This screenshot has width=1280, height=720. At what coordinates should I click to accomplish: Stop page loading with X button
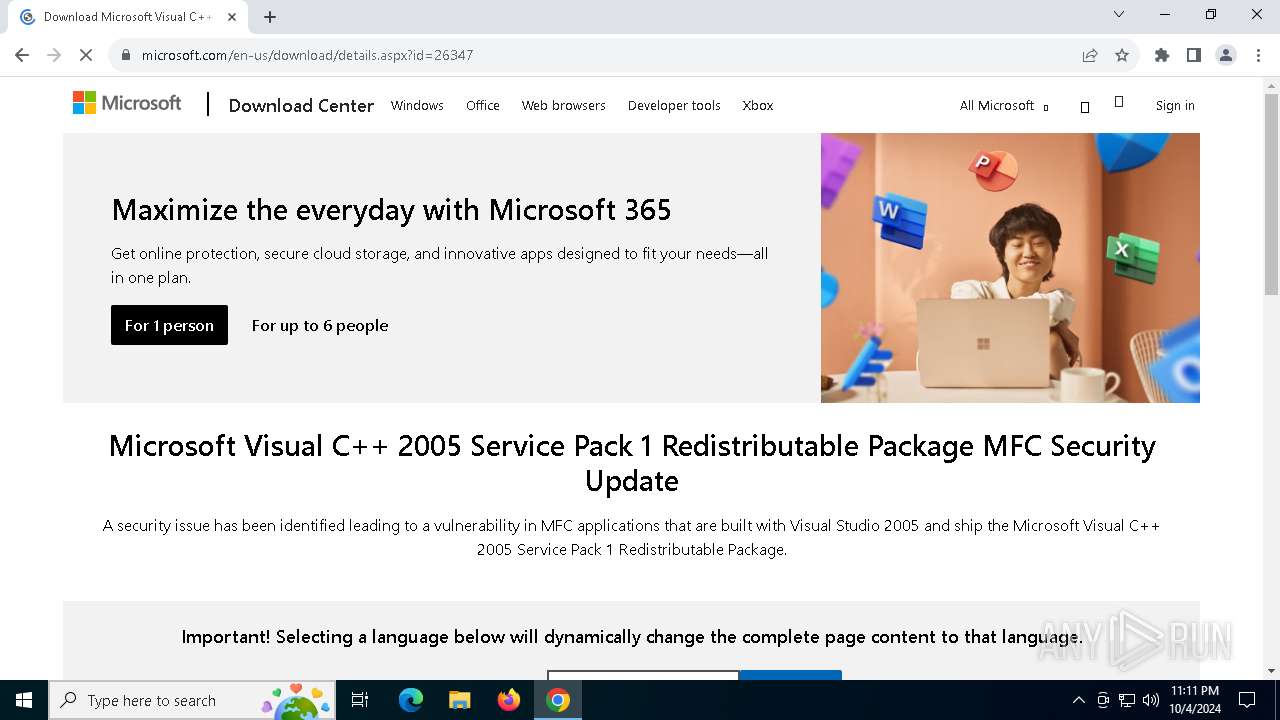click(86, 55)
